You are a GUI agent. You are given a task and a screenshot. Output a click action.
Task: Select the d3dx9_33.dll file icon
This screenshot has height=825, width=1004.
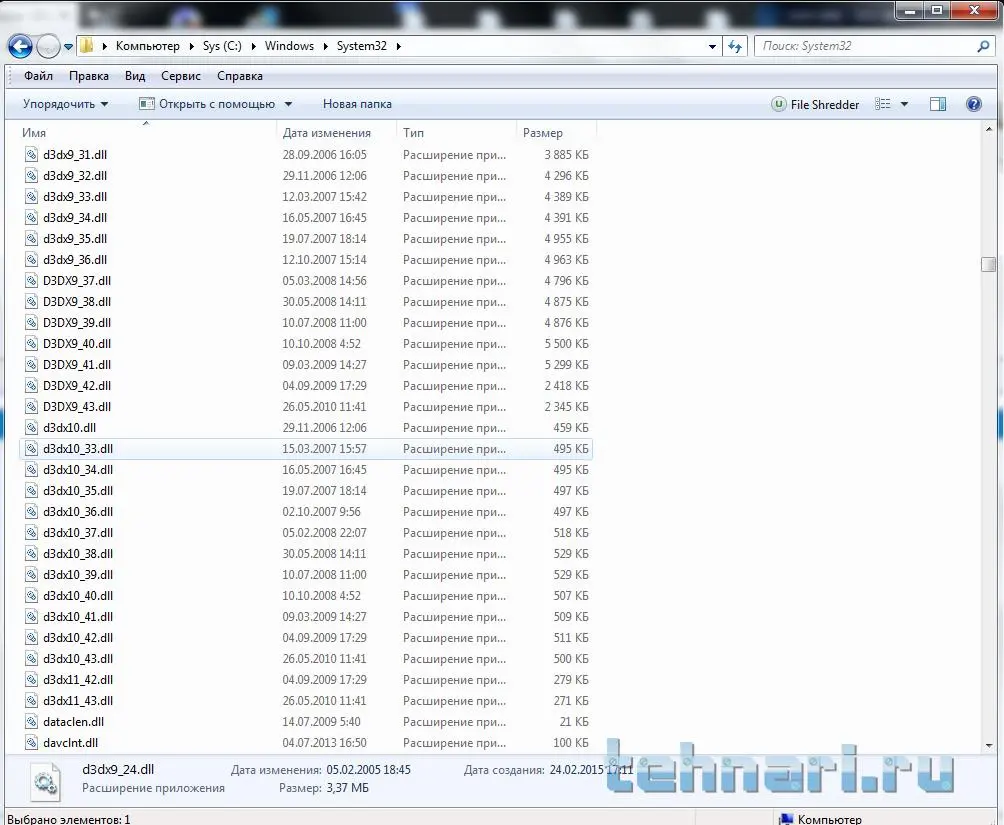pos(31,197)
